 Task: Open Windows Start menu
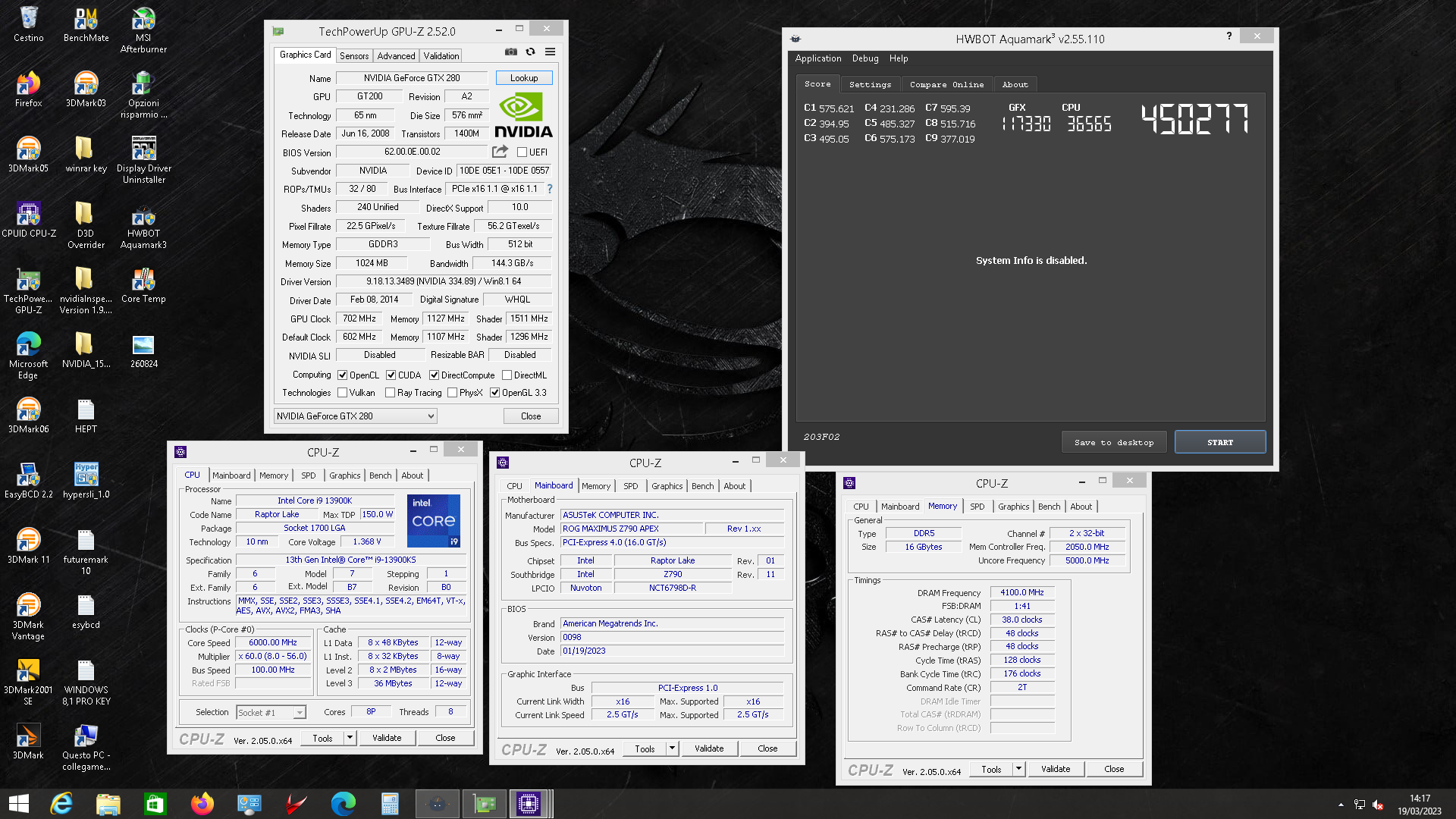19,804
